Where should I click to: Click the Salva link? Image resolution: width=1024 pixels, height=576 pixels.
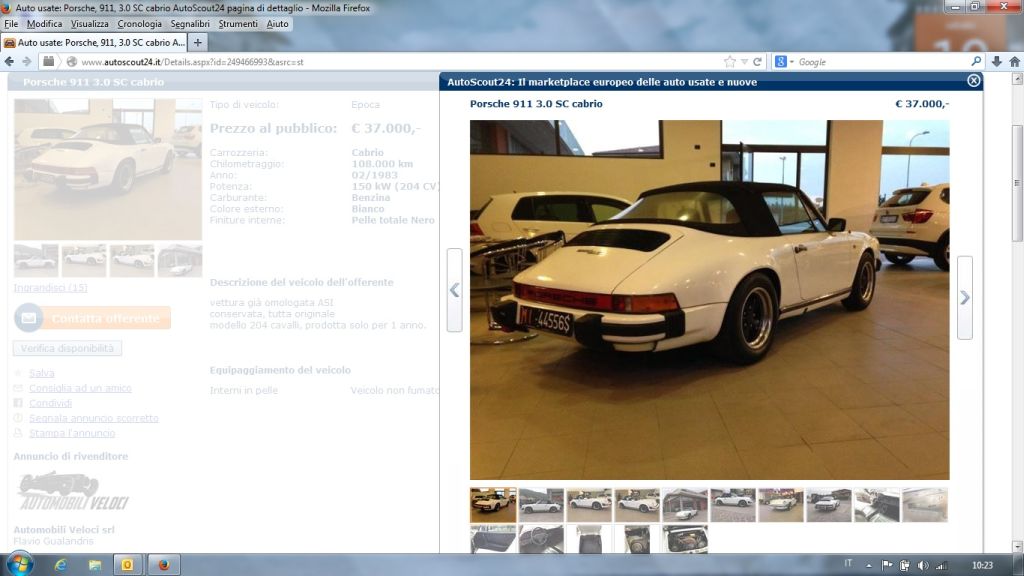pyautogui.click(x=41, y=373)
